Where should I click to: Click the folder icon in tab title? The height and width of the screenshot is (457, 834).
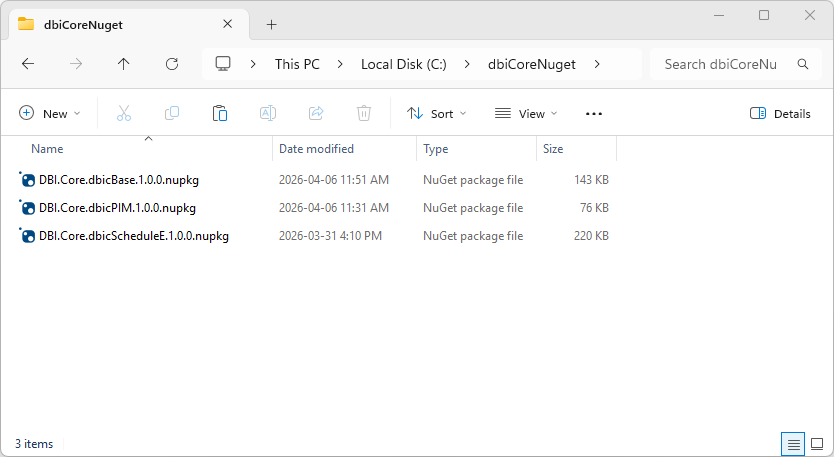click(26, 24)
